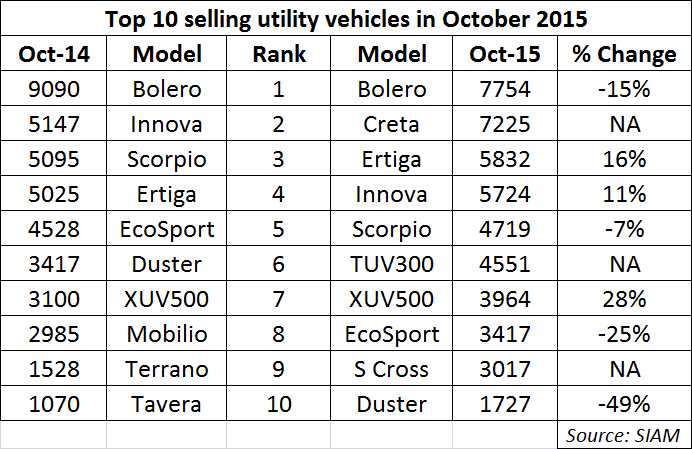
Task: Click the rank 7 cell
Action: pyautogui.click(x=278, y=299)
